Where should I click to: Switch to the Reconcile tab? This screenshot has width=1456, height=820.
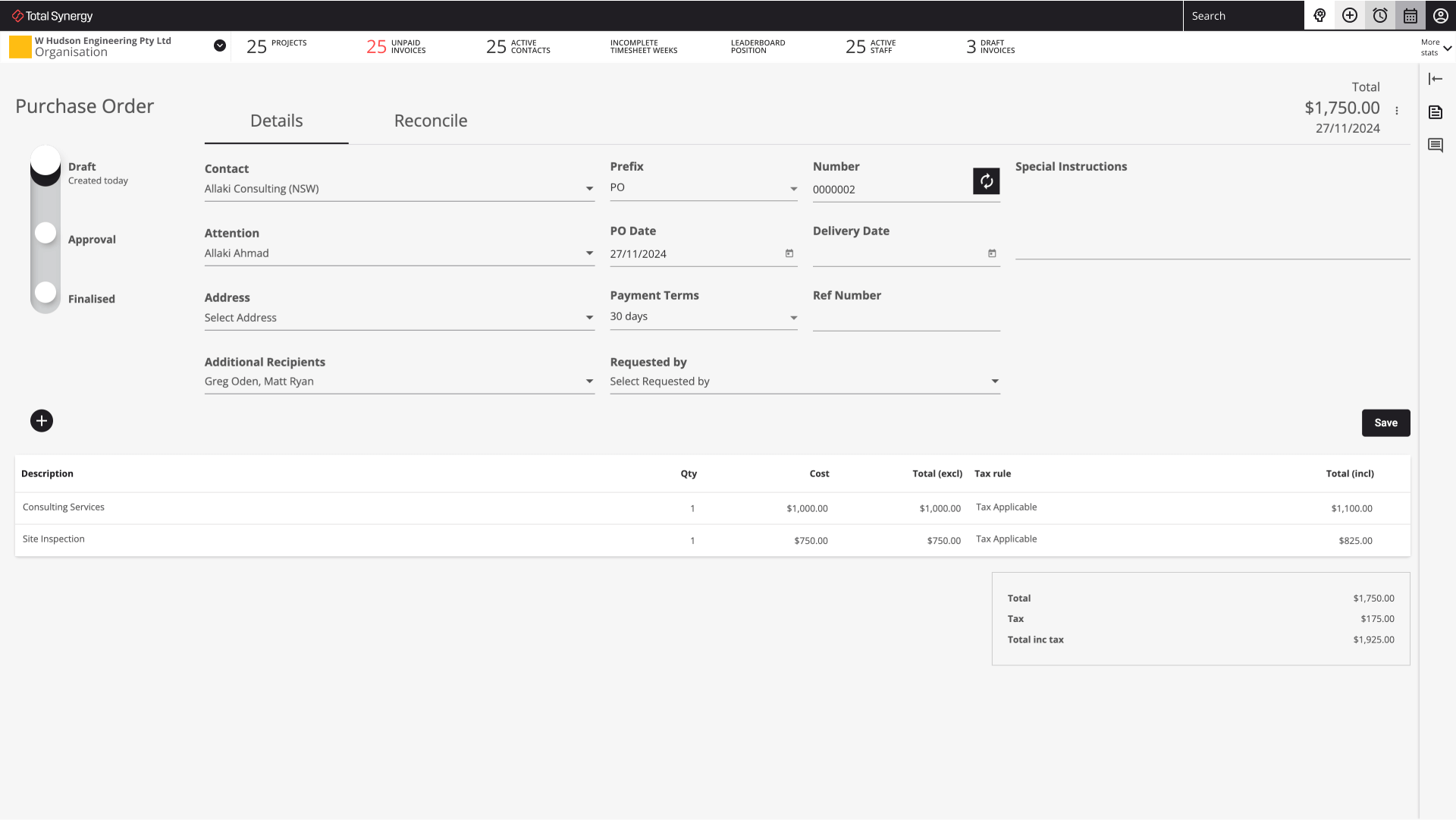click(430, 121)
